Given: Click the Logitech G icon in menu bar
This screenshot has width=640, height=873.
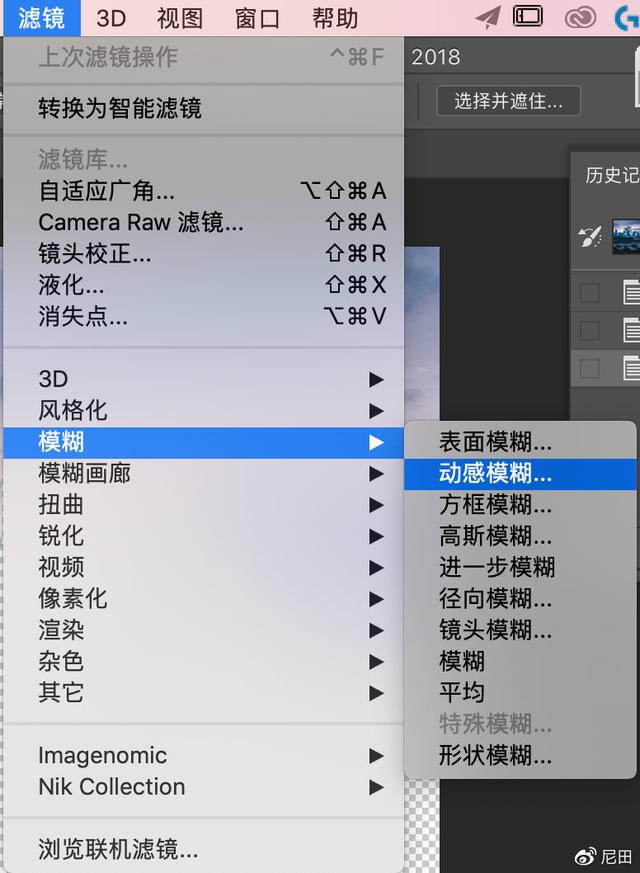Looking at the screenshot, I should pyautogui.click(x=628, y=17).
